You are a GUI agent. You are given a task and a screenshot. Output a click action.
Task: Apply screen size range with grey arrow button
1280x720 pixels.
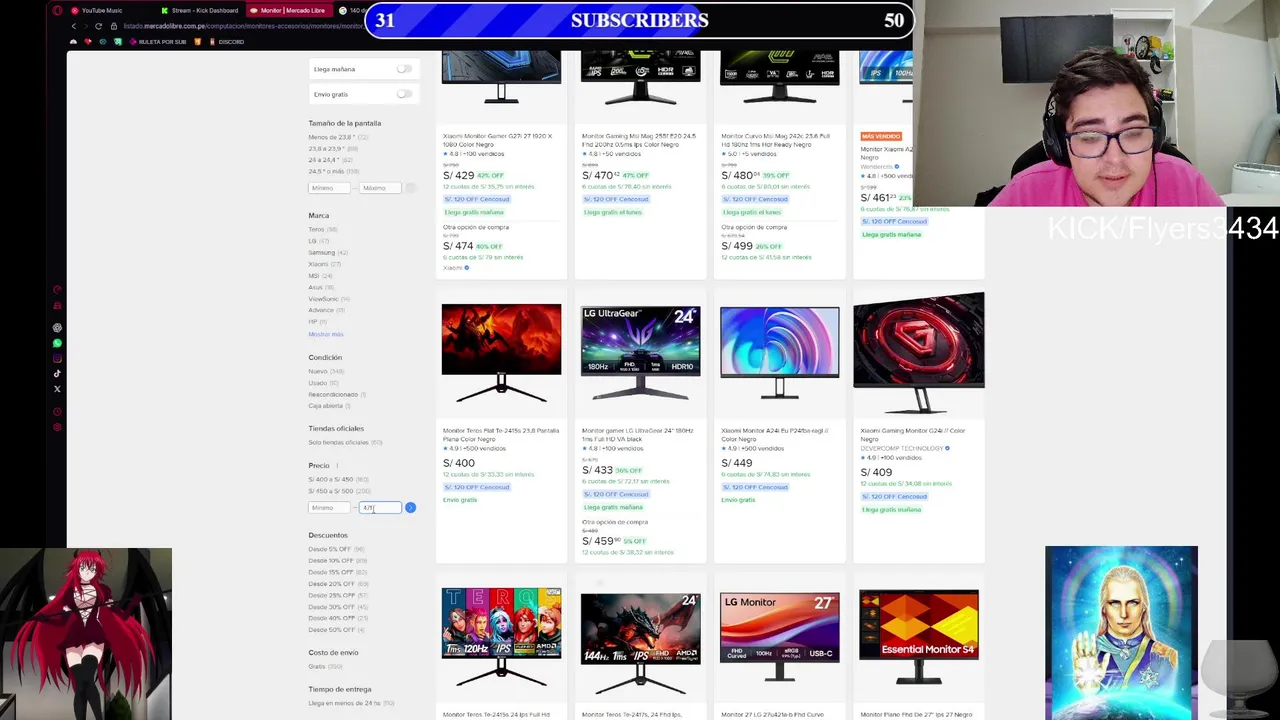click(410, 188)
